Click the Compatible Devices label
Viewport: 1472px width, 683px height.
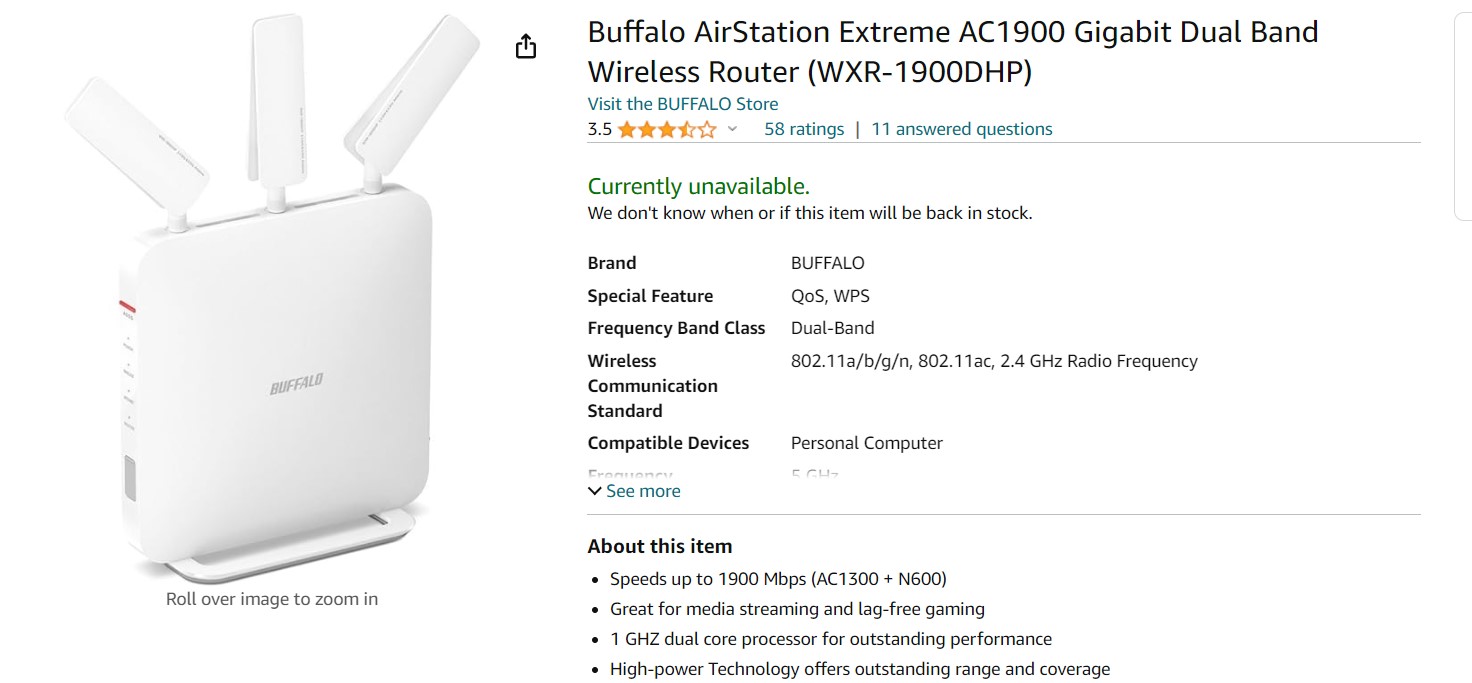668,443
